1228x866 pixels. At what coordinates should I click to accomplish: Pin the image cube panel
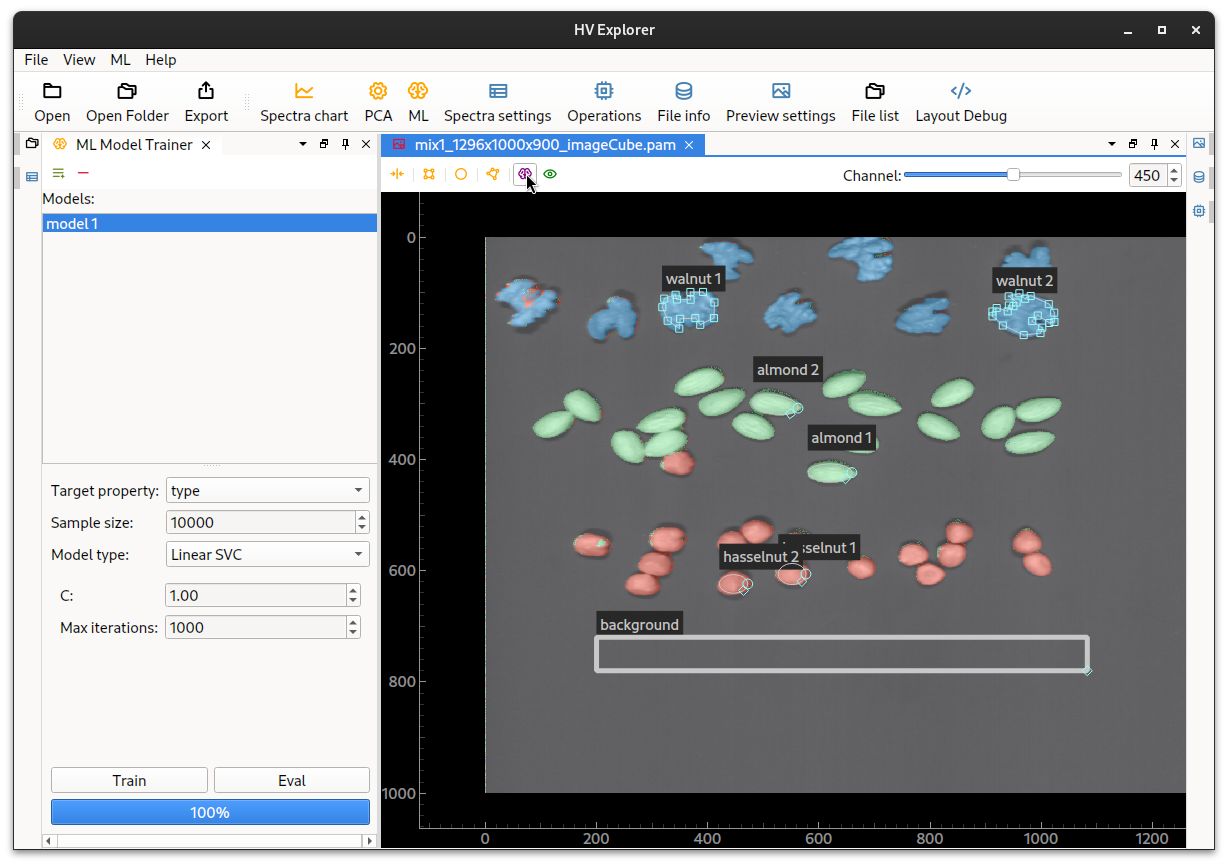point(1155,144)
